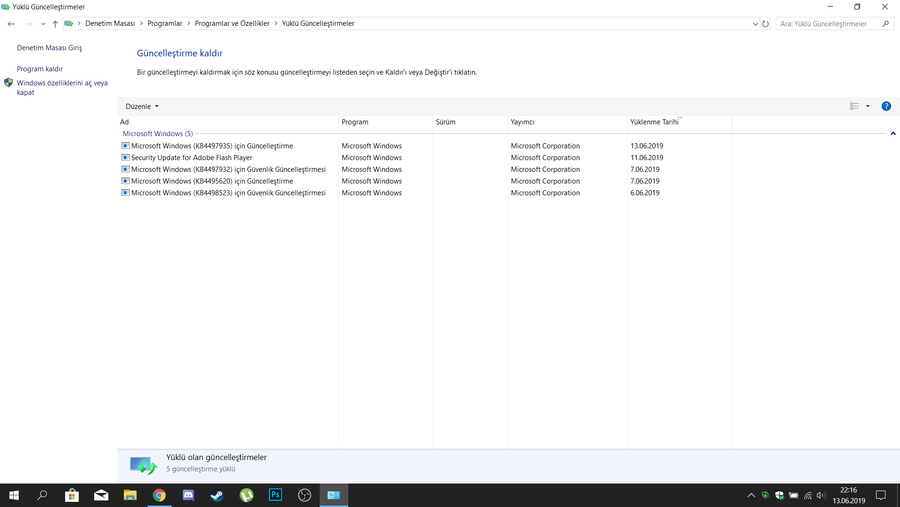The image size is (900, 507).
Task: Open the Action Center notifications
Action: click(881, 495)
